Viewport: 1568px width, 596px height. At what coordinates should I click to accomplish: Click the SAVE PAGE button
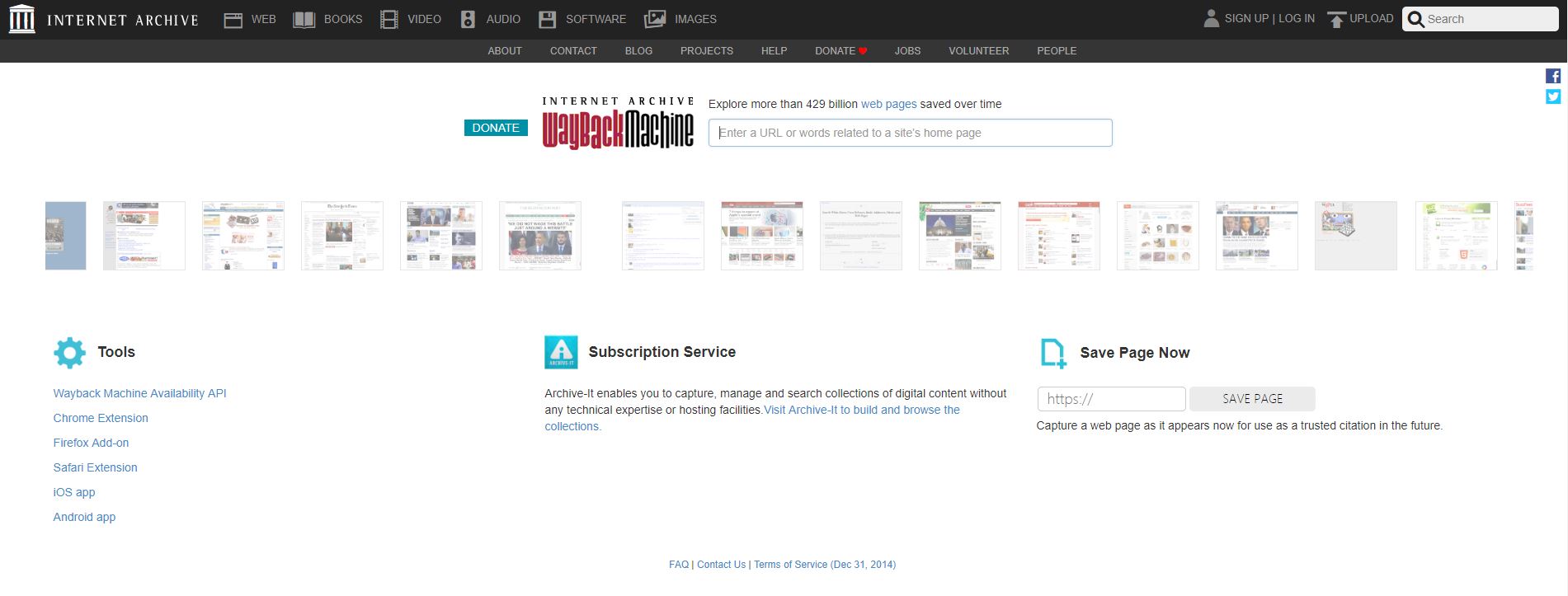click(x=1252, y=399)
